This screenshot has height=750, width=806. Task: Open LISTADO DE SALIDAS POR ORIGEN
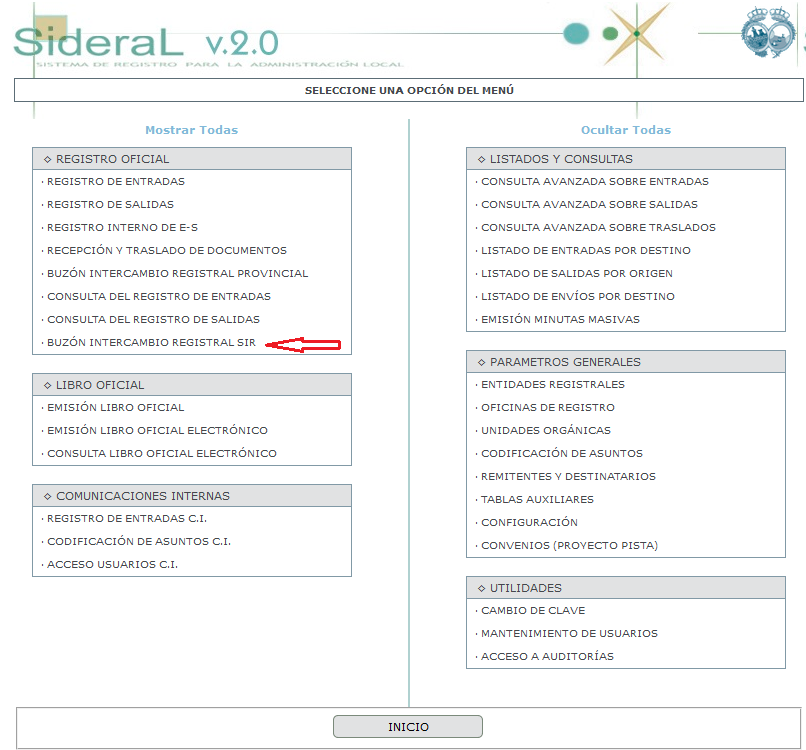[577, 273]
